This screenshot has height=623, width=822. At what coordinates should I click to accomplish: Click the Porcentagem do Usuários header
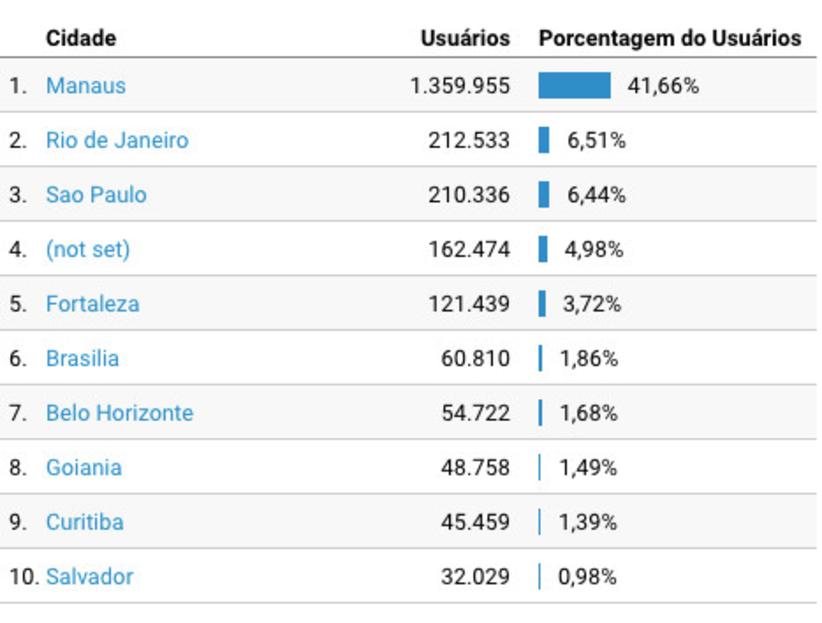click(x=670, y=38)
